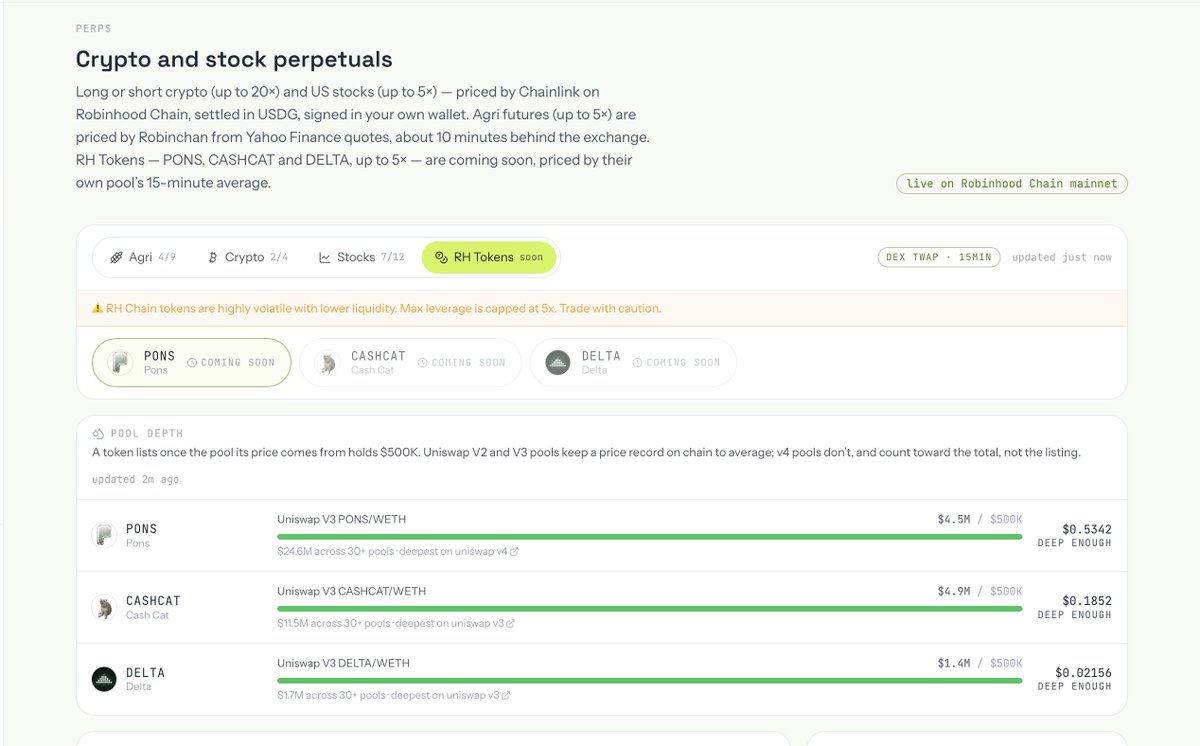Select the CASHCAT coming soon card
The image size is (1200, 746).
410,362
